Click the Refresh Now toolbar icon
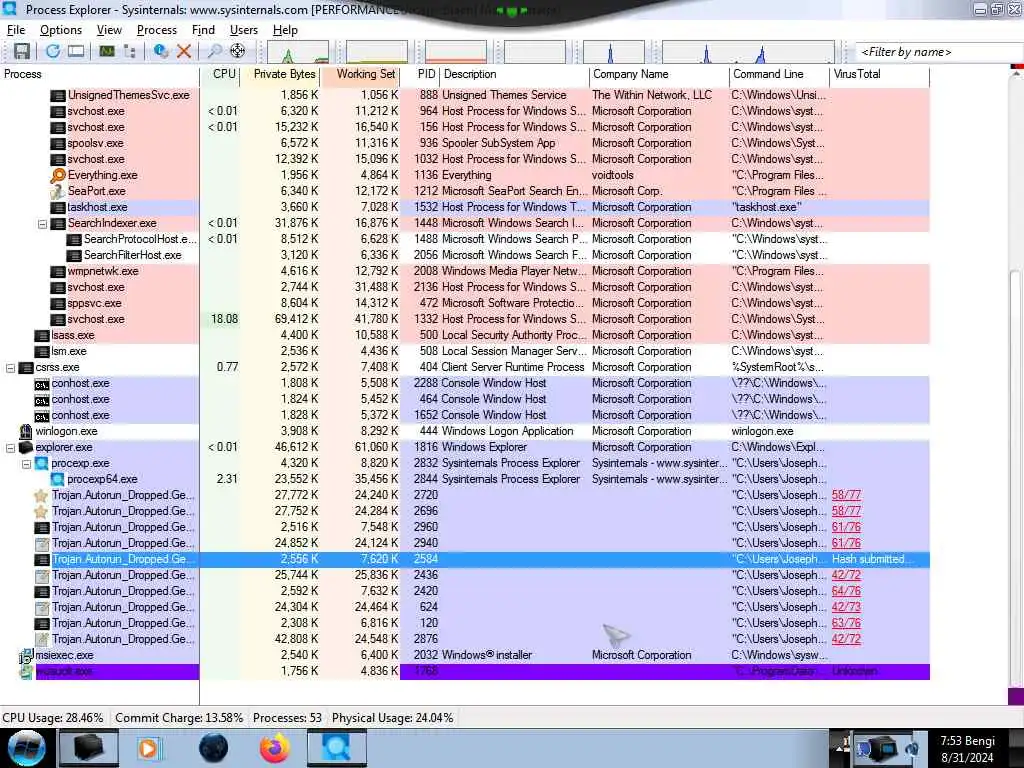 (53, 51)
